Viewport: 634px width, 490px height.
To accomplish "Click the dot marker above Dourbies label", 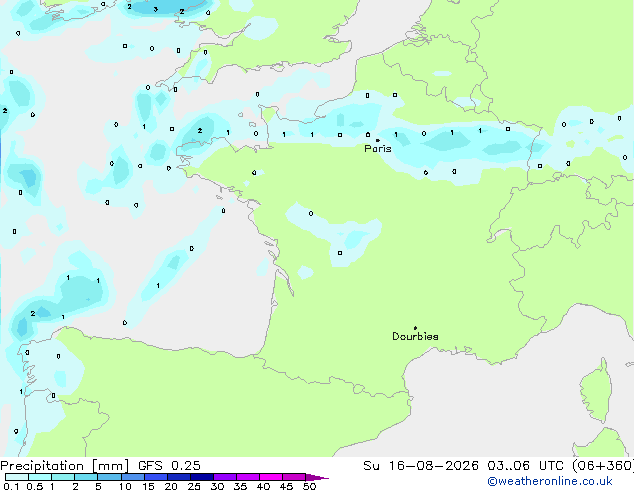I will tap(415, 328).
